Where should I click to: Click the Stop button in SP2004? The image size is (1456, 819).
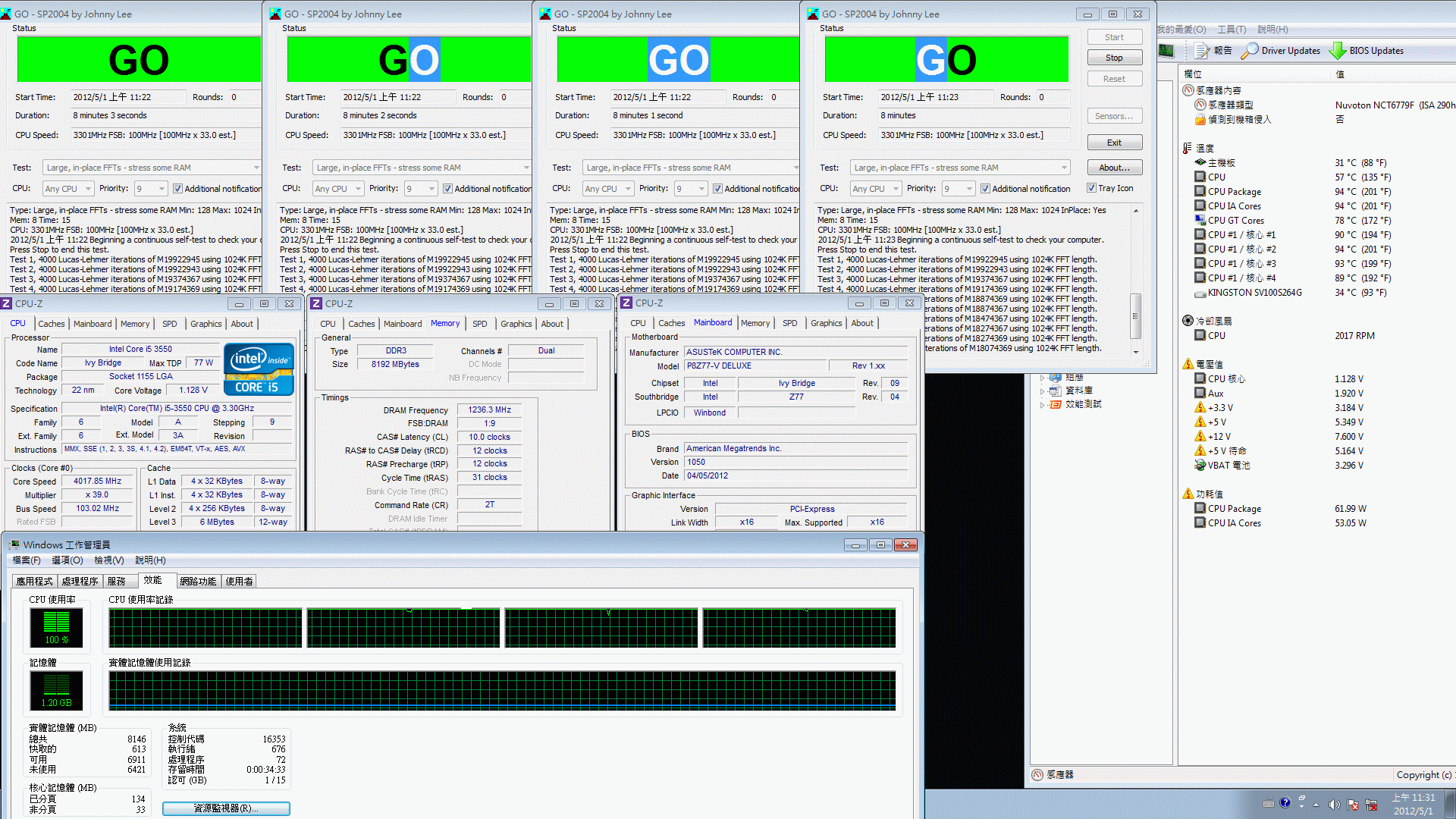pyautogui.click(x=1114, y=58)
